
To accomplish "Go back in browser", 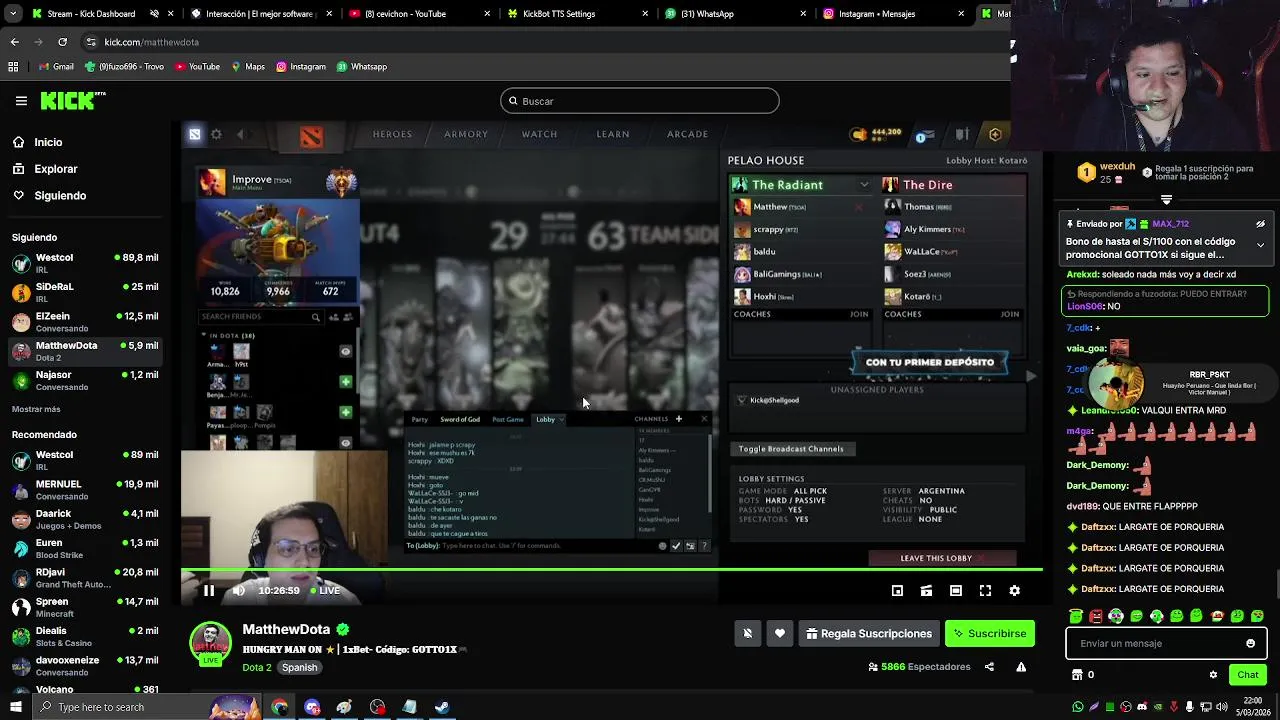I will coord(14,42).
